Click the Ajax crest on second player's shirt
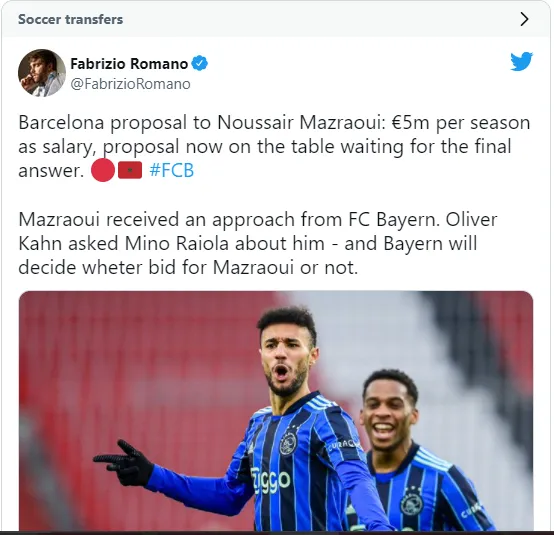554x535 pixels. click(411, 502)
